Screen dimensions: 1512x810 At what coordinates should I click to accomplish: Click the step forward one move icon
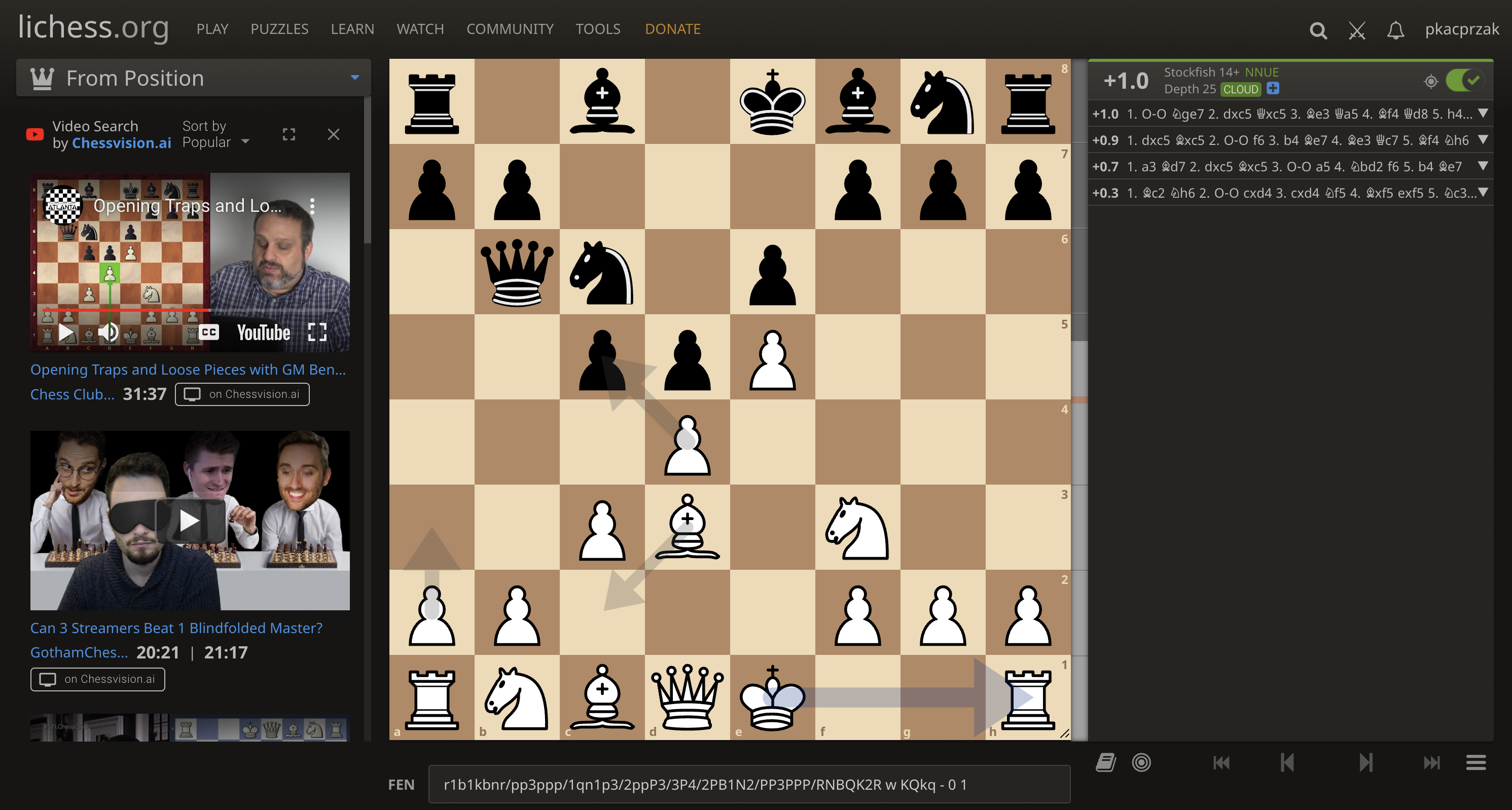click(x=1366, y=762)
